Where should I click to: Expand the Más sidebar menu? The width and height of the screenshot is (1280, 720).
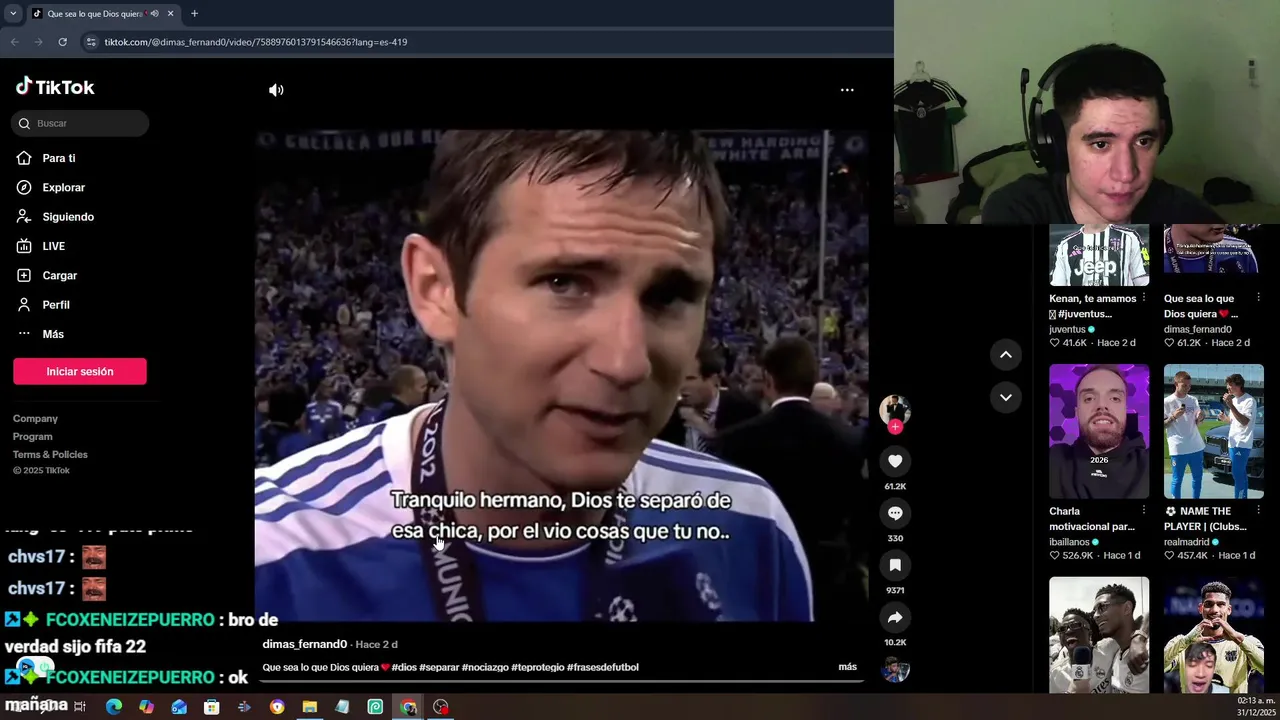click(x=53, y=334)
